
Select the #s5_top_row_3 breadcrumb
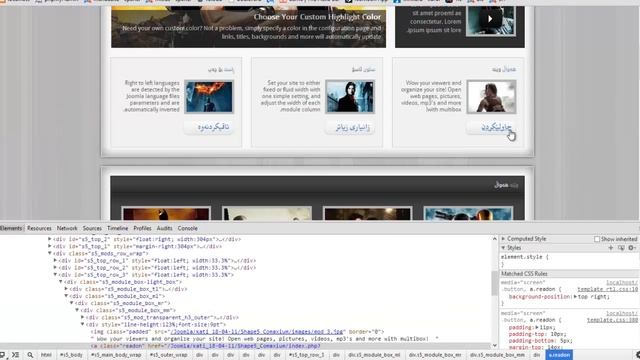(x=307, y=355)
